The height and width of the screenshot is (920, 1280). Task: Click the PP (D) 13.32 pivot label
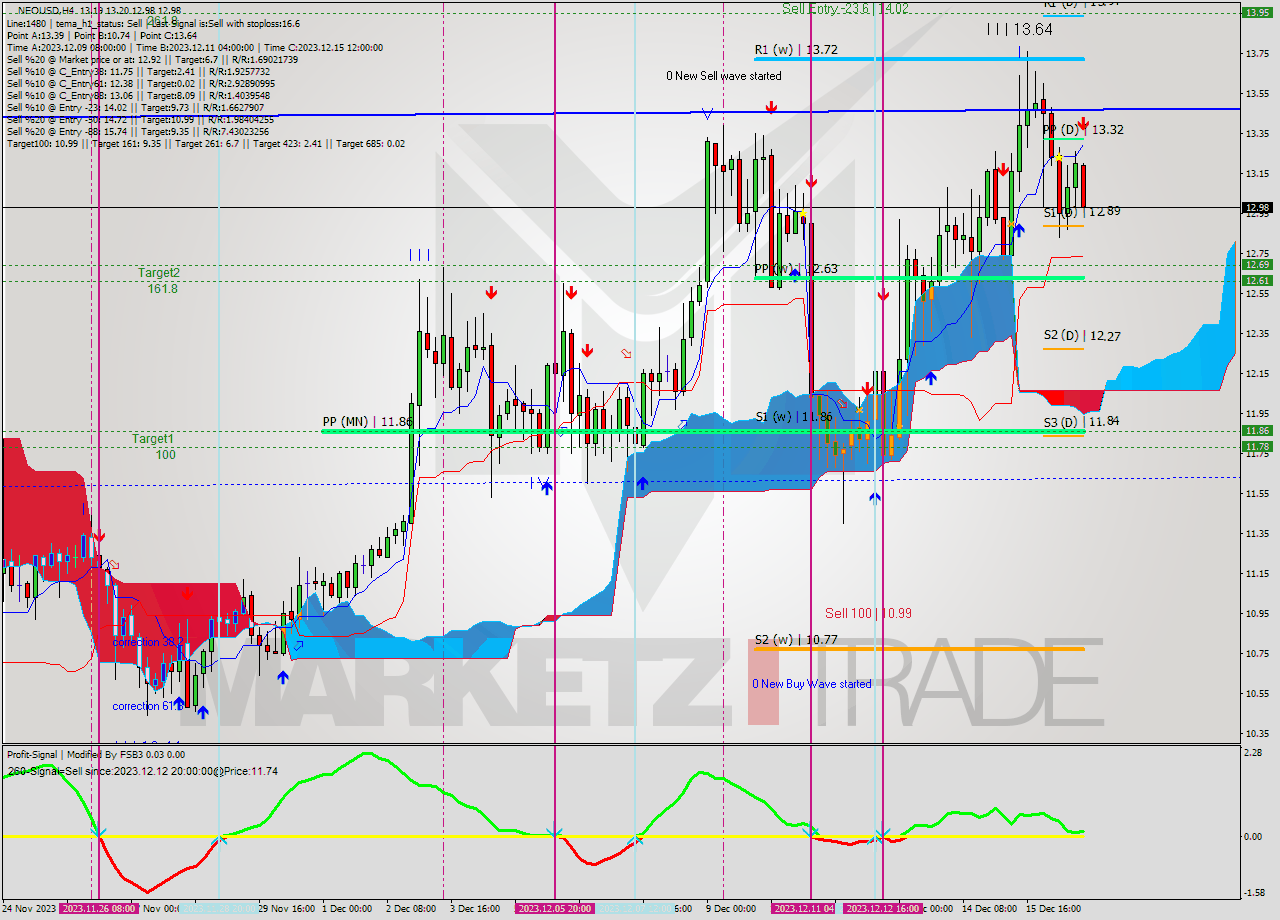point(1083,130)
